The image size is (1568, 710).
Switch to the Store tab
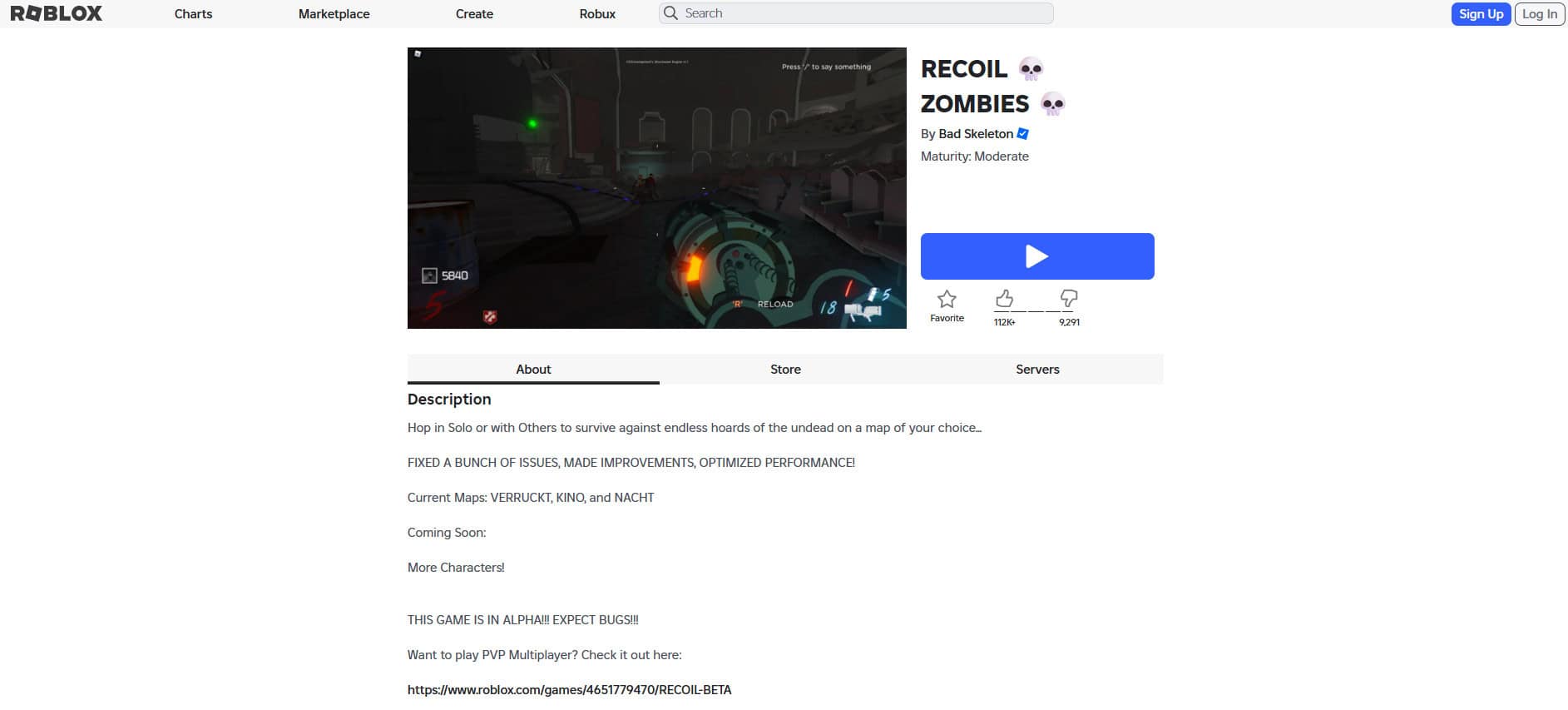click(785, 369)
